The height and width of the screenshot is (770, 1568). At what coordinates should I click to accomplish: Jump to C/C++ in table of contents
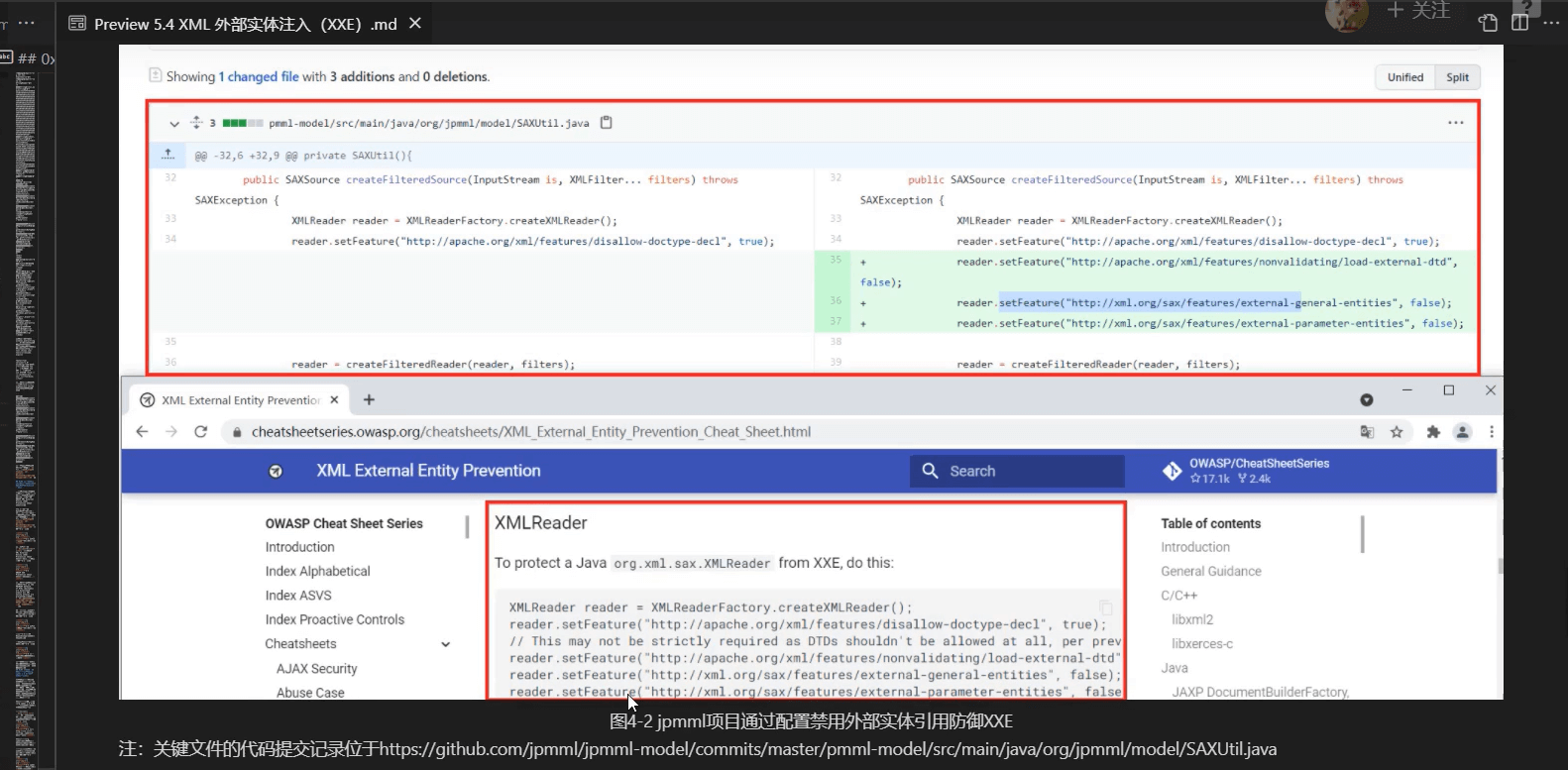1178,595
